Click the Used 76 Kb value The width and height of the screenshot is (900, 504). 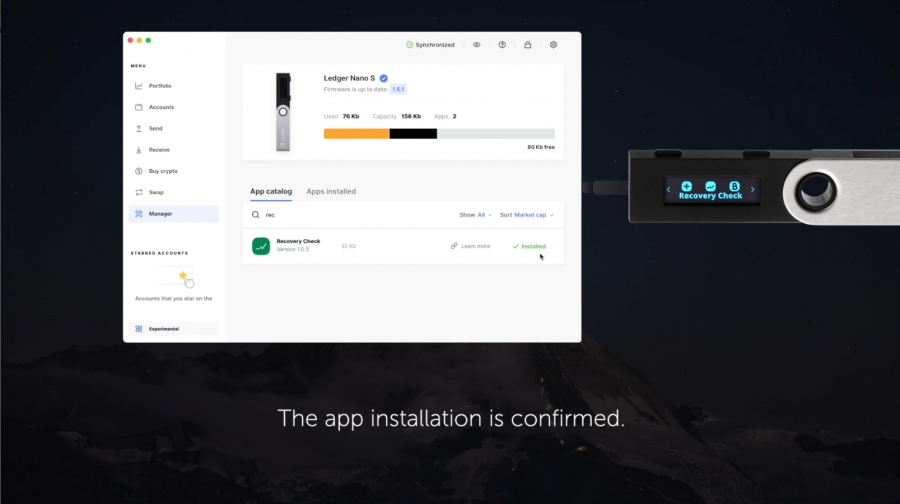click(x=351, y=116)
